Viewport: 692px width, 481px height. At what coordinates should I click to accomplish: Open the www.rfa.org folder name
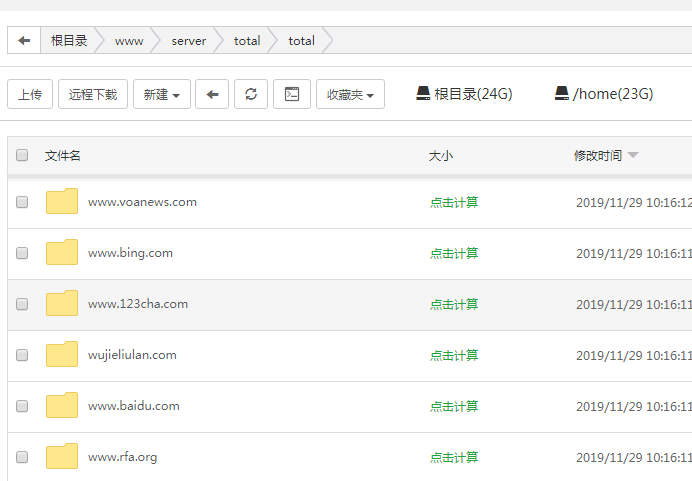(122, 457)
